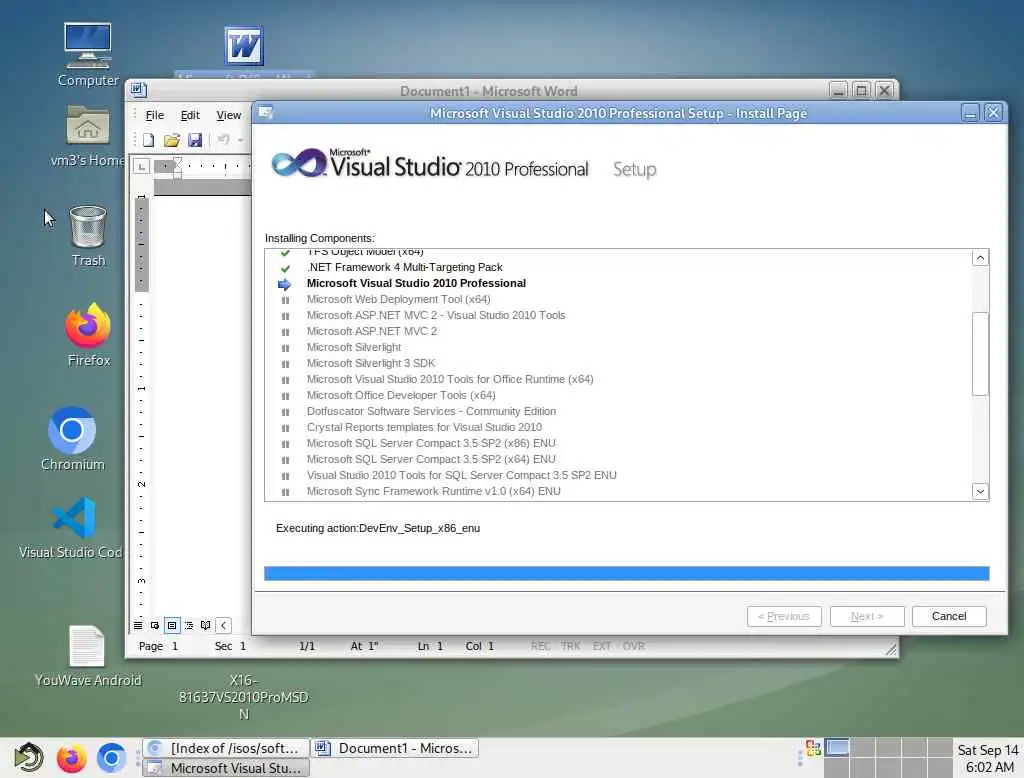
Task: Switch to 'Document1 - Micros...' taskbar entry
Action: 395,748
